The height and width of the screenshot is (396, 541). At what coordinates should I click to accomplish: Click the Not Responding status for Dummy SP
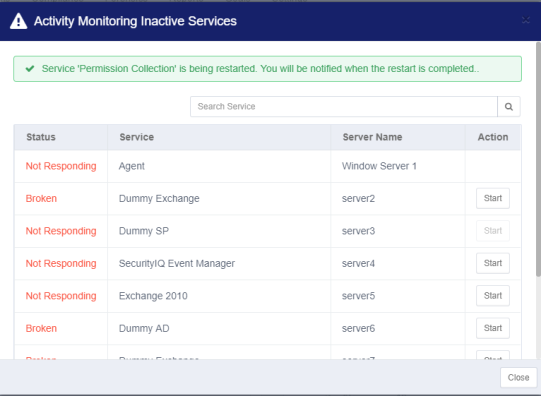pos(61,231)
